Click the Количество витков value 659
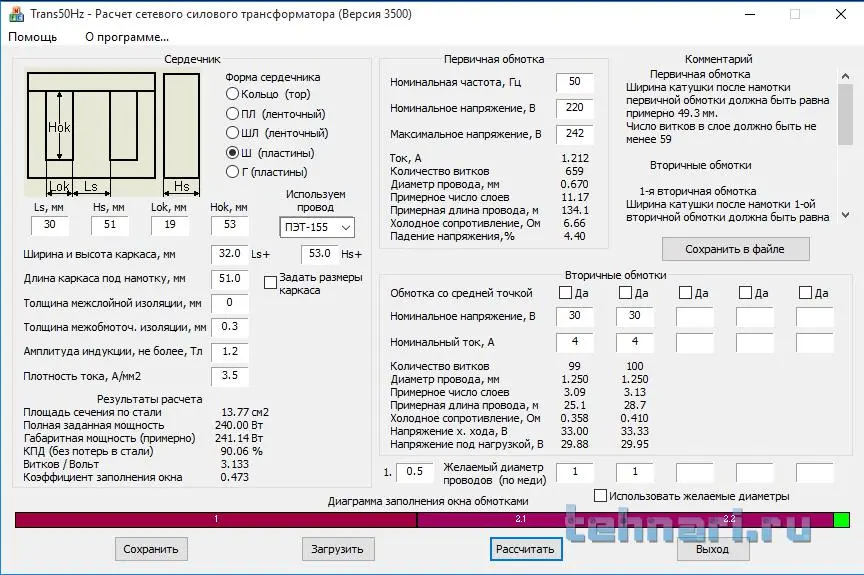Image resolution: width=864 pixels, height=575 pixels. pos(575,171)
